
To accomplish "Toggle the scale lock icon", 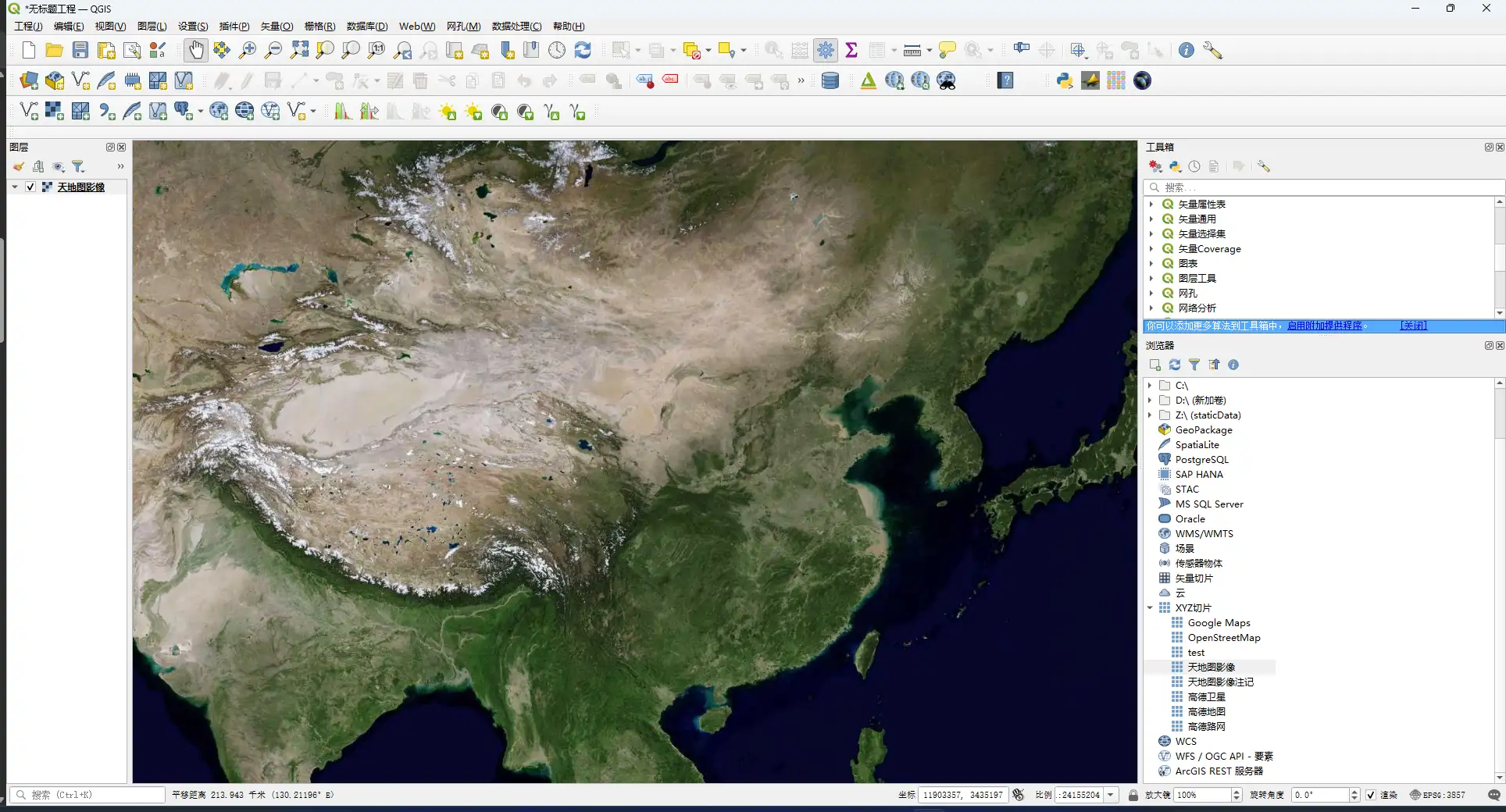I will (x=1133, y=795).
